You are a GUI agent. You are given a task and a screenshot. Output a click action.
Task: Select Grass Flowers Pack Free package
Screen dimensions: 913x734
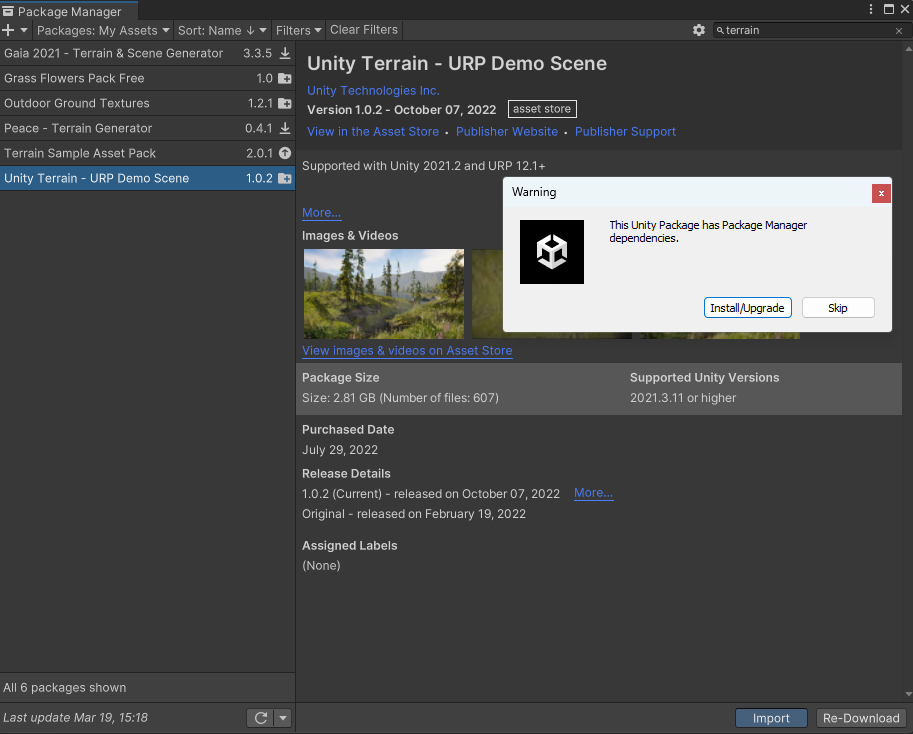pyautogui.click(x=147, y=78)
